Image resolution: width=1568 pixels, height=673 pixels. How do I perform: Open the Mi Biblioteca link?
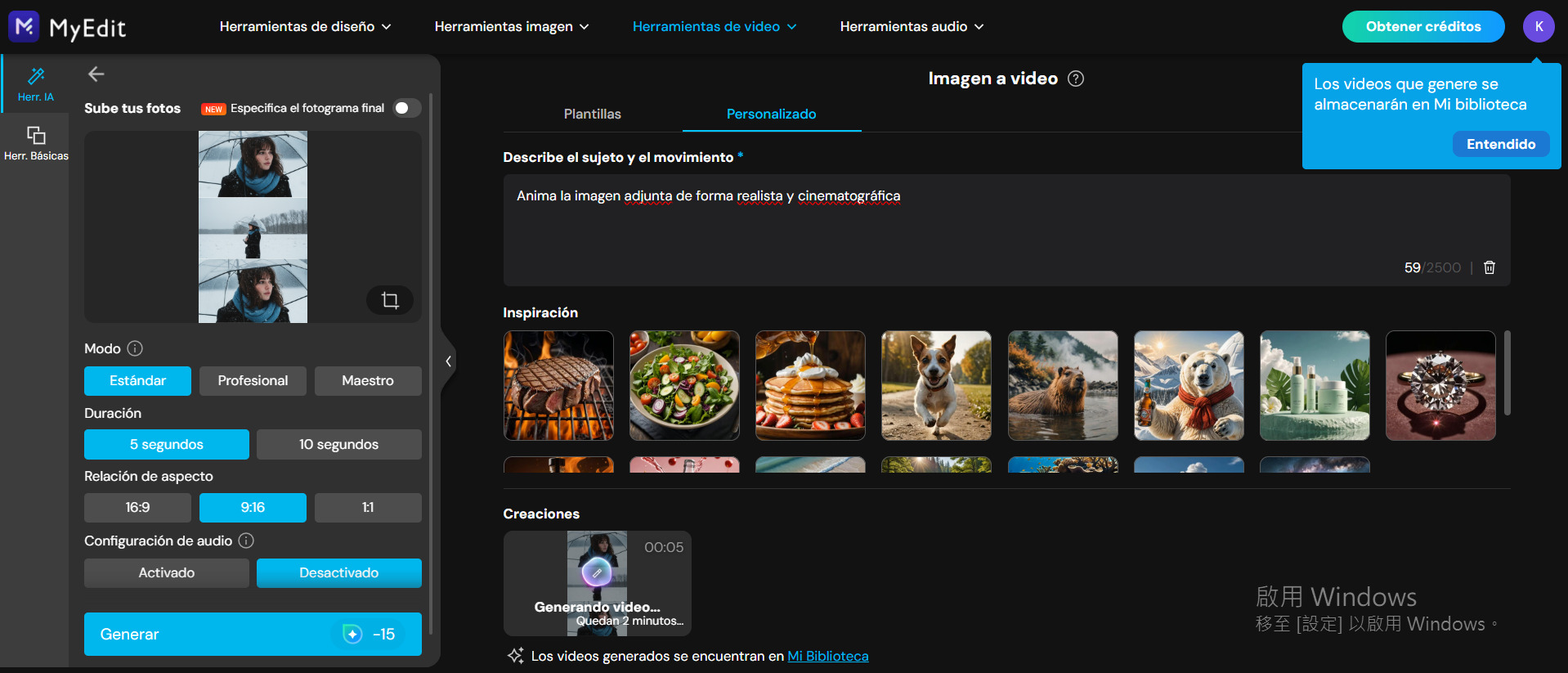828,656
